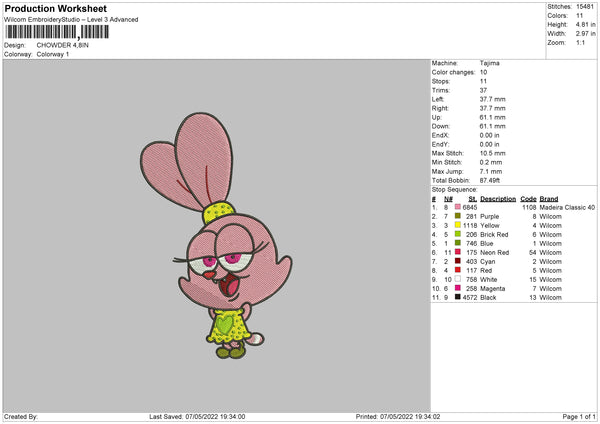Select the White color swatch in row 9
The height and width of the screenshot is (424, 600).
tap(457, 279)
